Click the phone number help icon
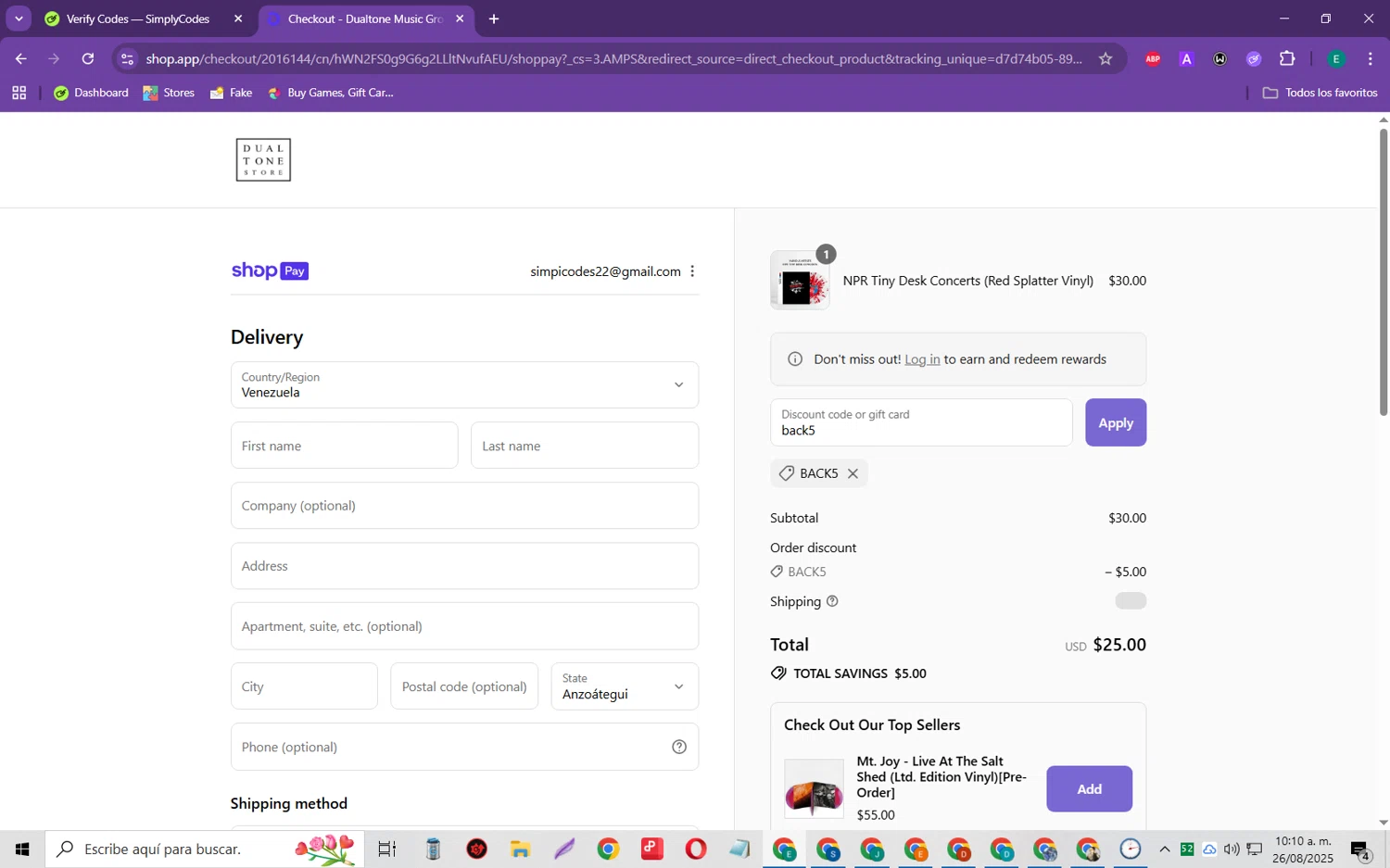 [x=679, y=747]
